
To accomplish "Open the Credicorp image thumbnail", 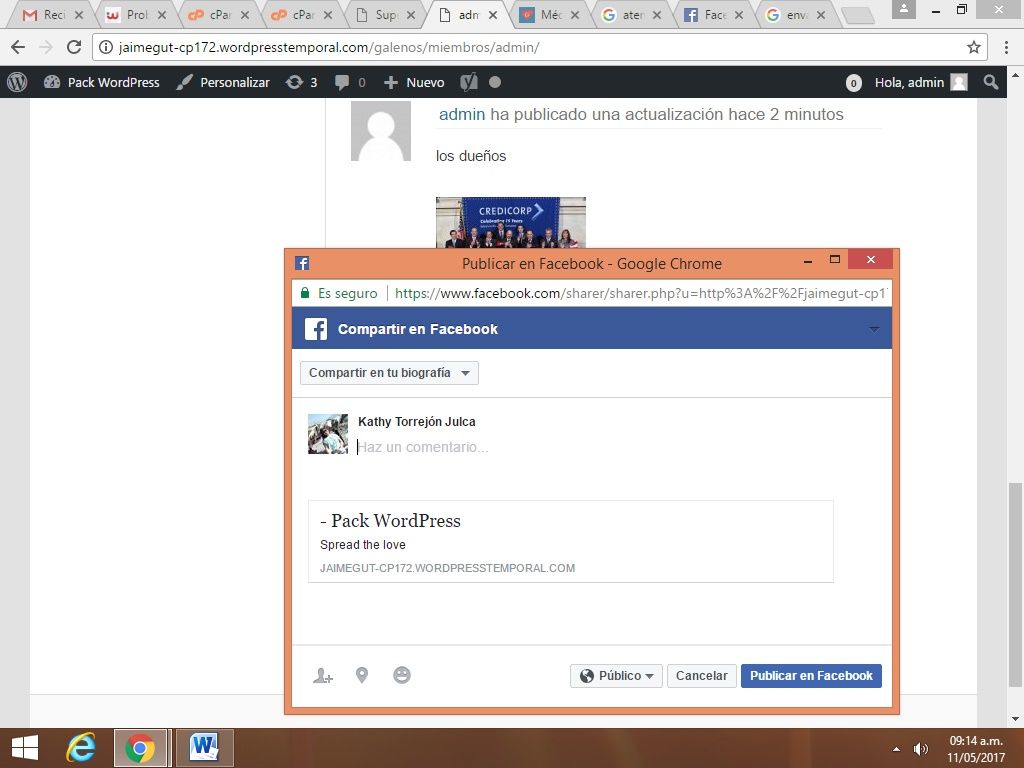I will pyautogui.click(x=511, y=223).
